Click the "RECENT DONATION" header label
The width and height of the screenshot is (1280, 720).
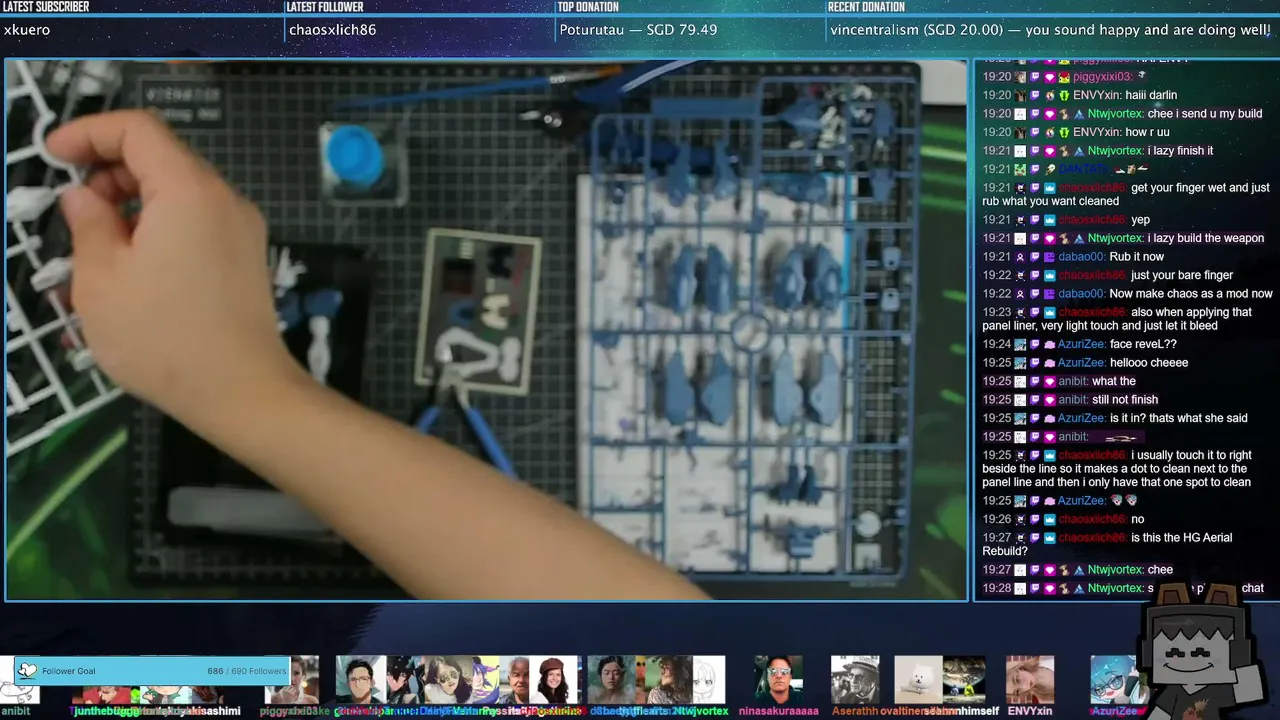pos(867,7)
